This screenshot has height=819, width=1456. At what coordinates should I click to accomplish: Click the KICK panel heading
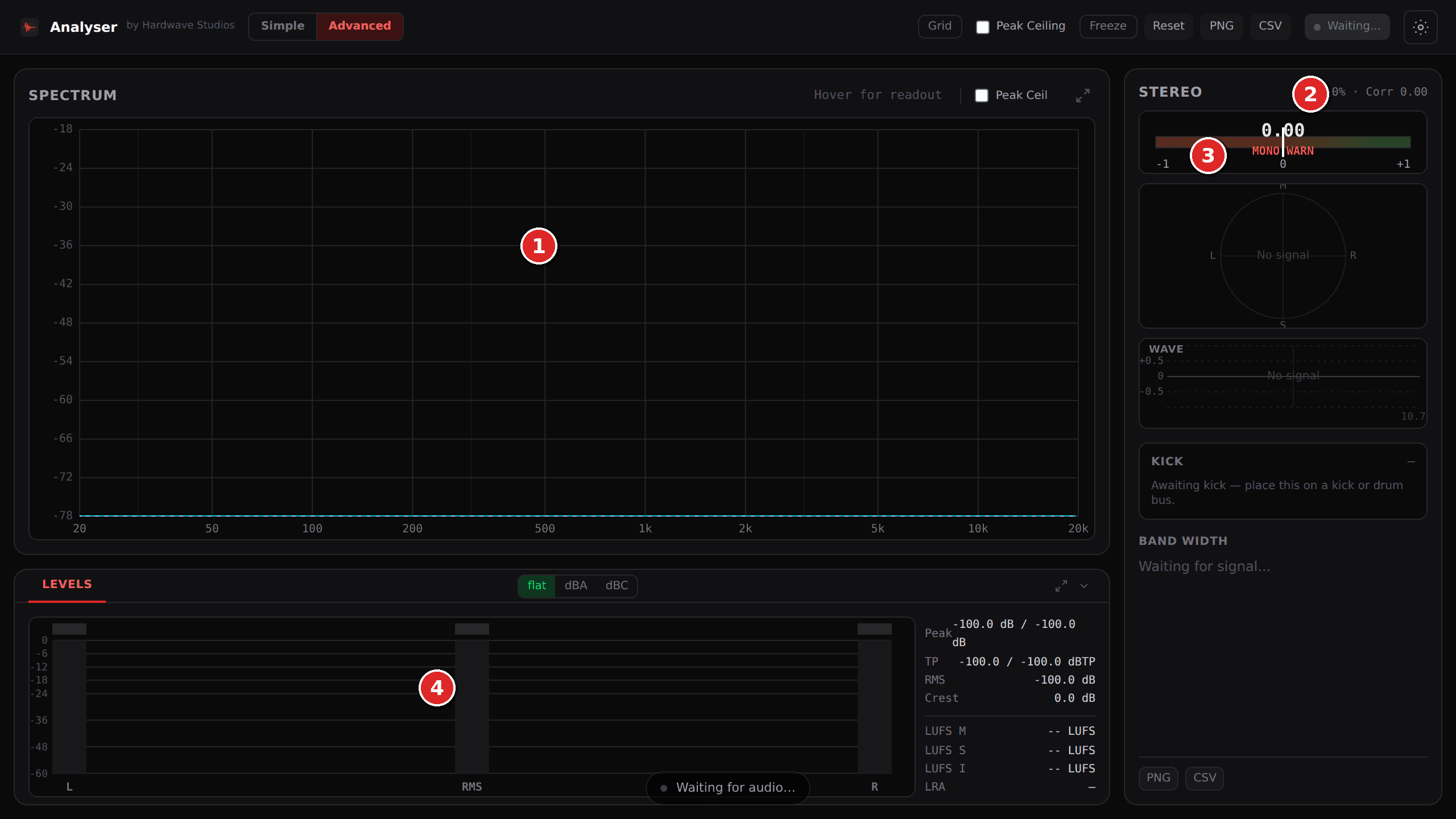pyautogui.click(x=1167, y=461)
